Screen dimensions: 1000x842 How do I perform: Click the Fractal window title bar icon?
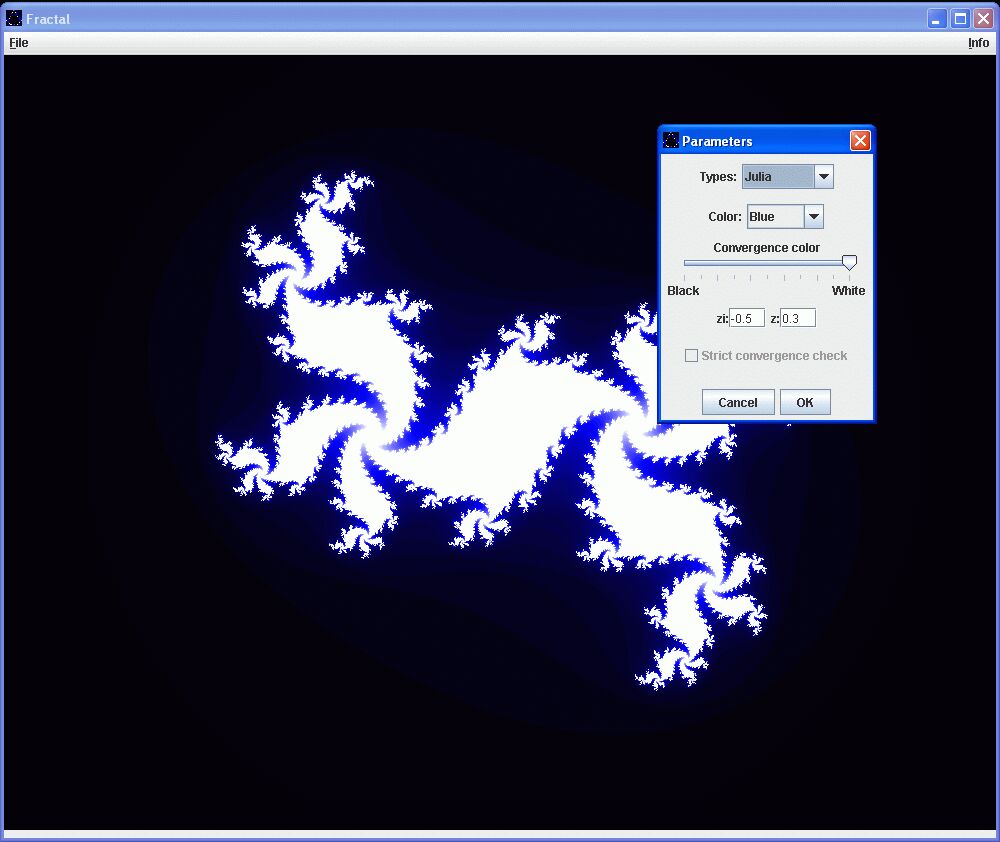(14, 18)
